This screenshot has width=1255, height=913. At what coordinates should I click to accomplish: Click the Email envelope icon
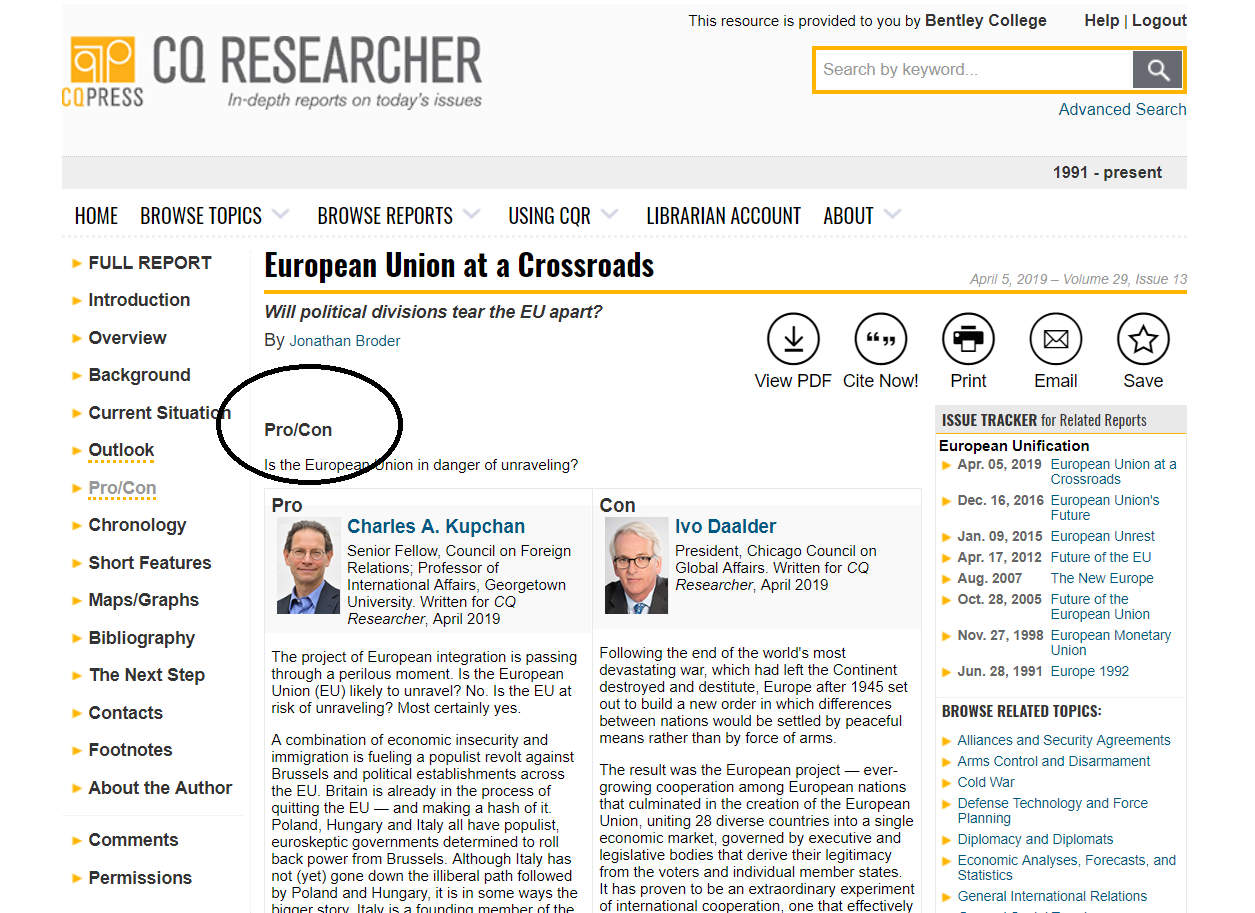(1055, 338)
